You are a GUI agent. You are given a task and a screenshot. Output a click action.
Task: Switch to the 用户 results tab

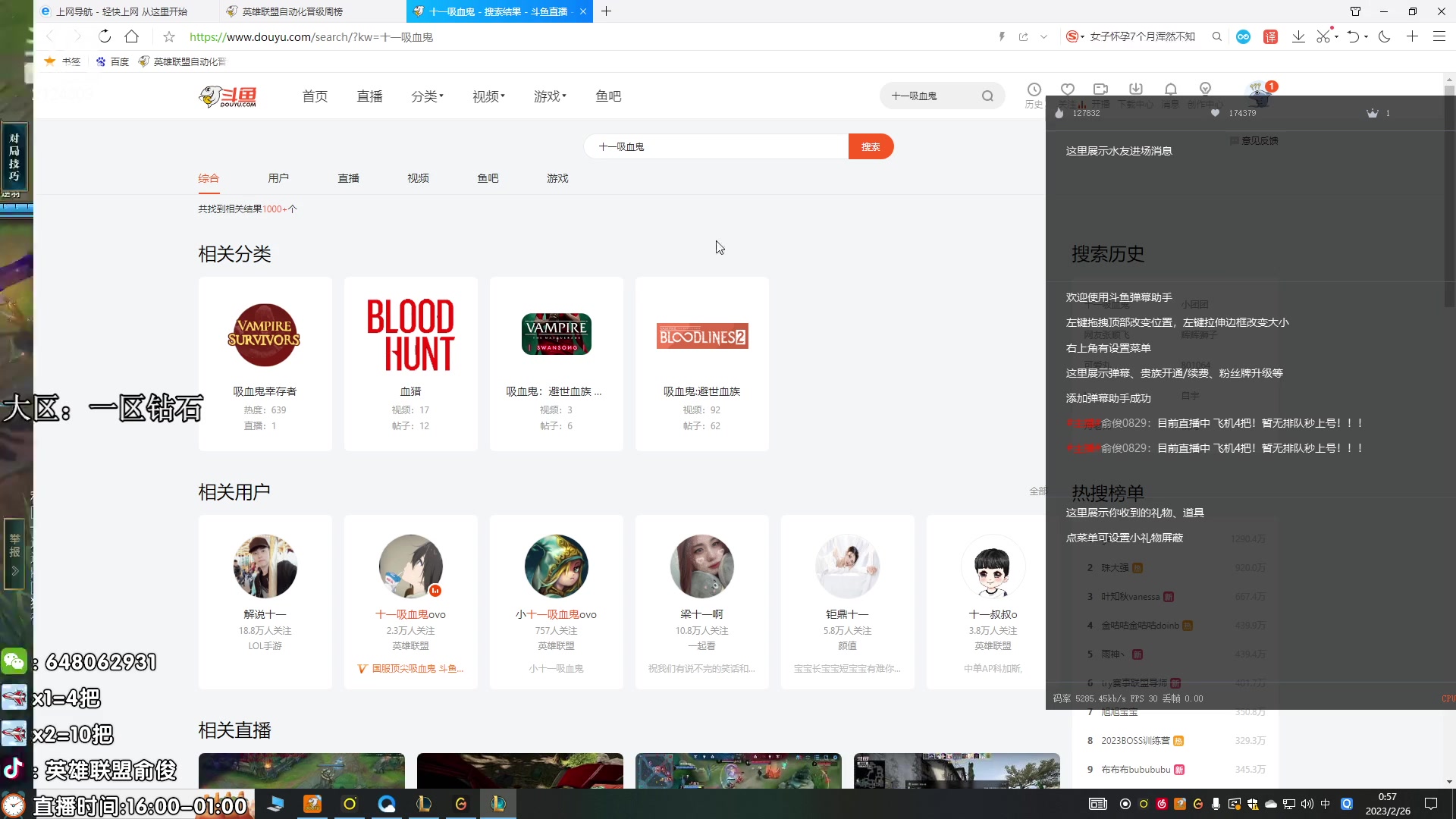(278, 178)
